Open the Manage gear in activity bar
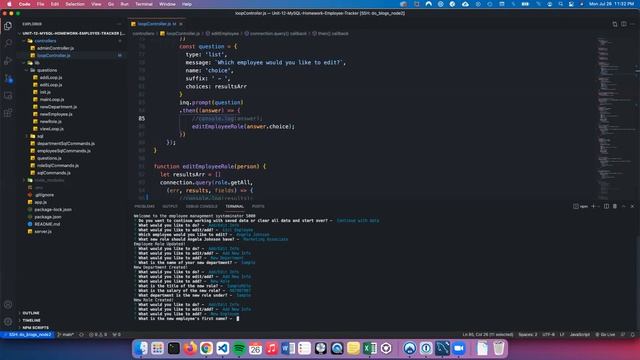This screenshot has width=640, height=360. pyautogui.click(x=8, y=322)
